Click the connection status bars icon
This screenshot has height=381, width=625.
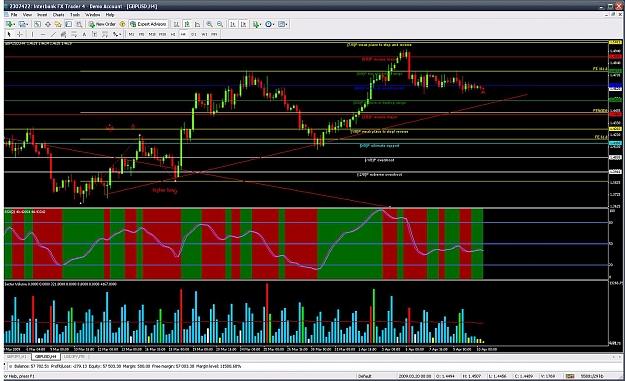[570, 376]
